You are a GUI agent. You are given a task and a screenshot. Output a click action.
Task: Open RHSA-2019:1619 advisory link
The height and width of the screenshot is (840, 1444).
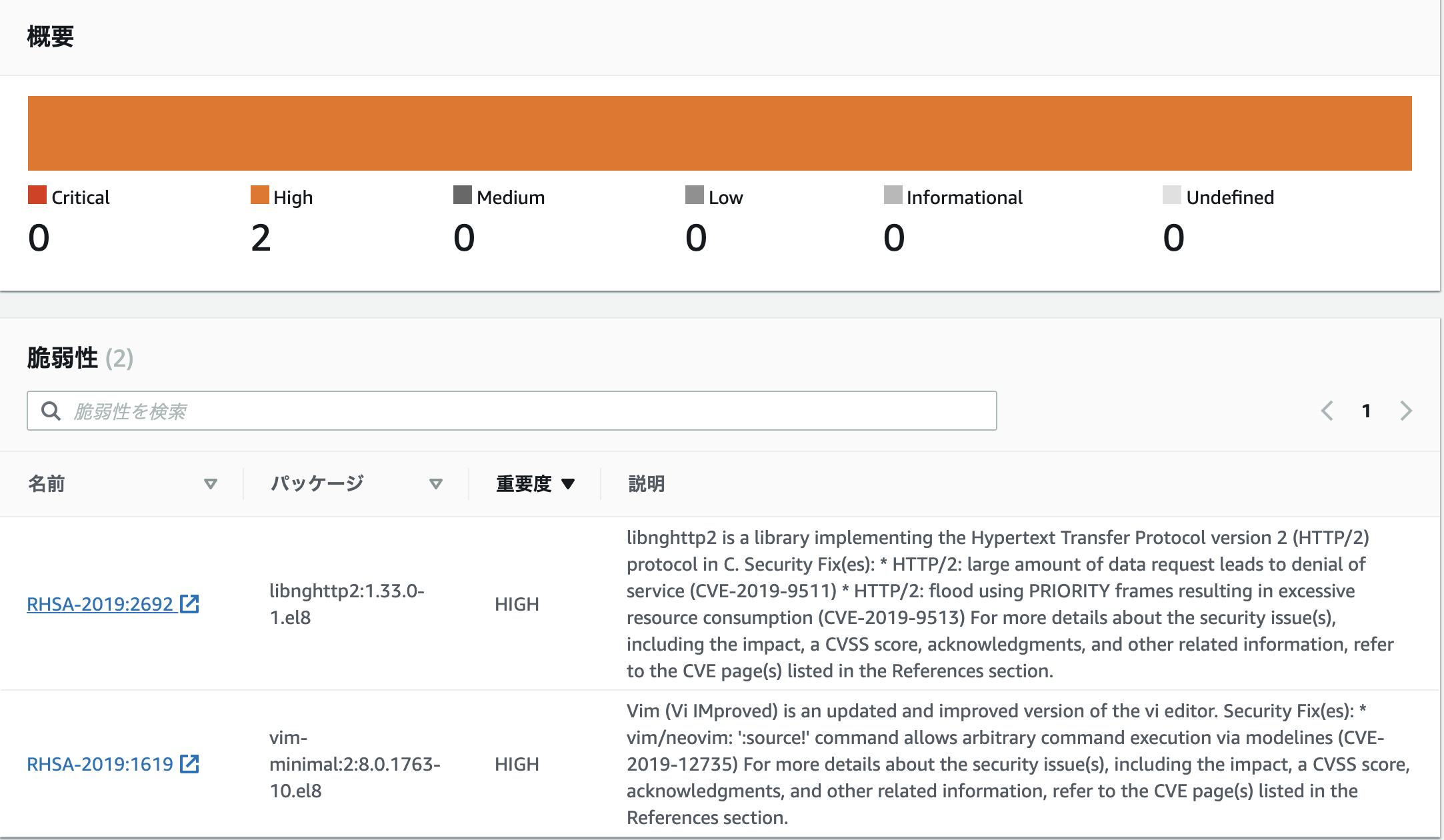(100, 764)
